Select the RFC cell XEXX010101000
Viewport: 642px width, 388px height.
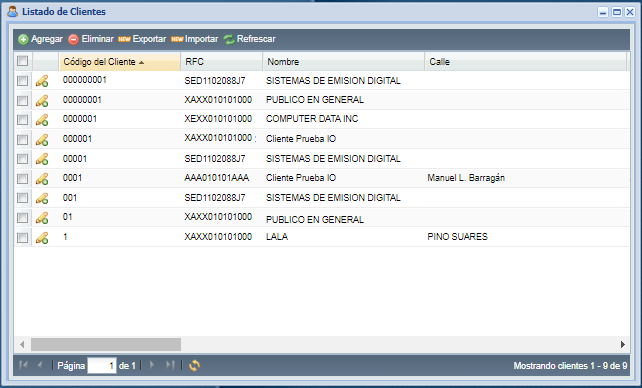[218, 119]
